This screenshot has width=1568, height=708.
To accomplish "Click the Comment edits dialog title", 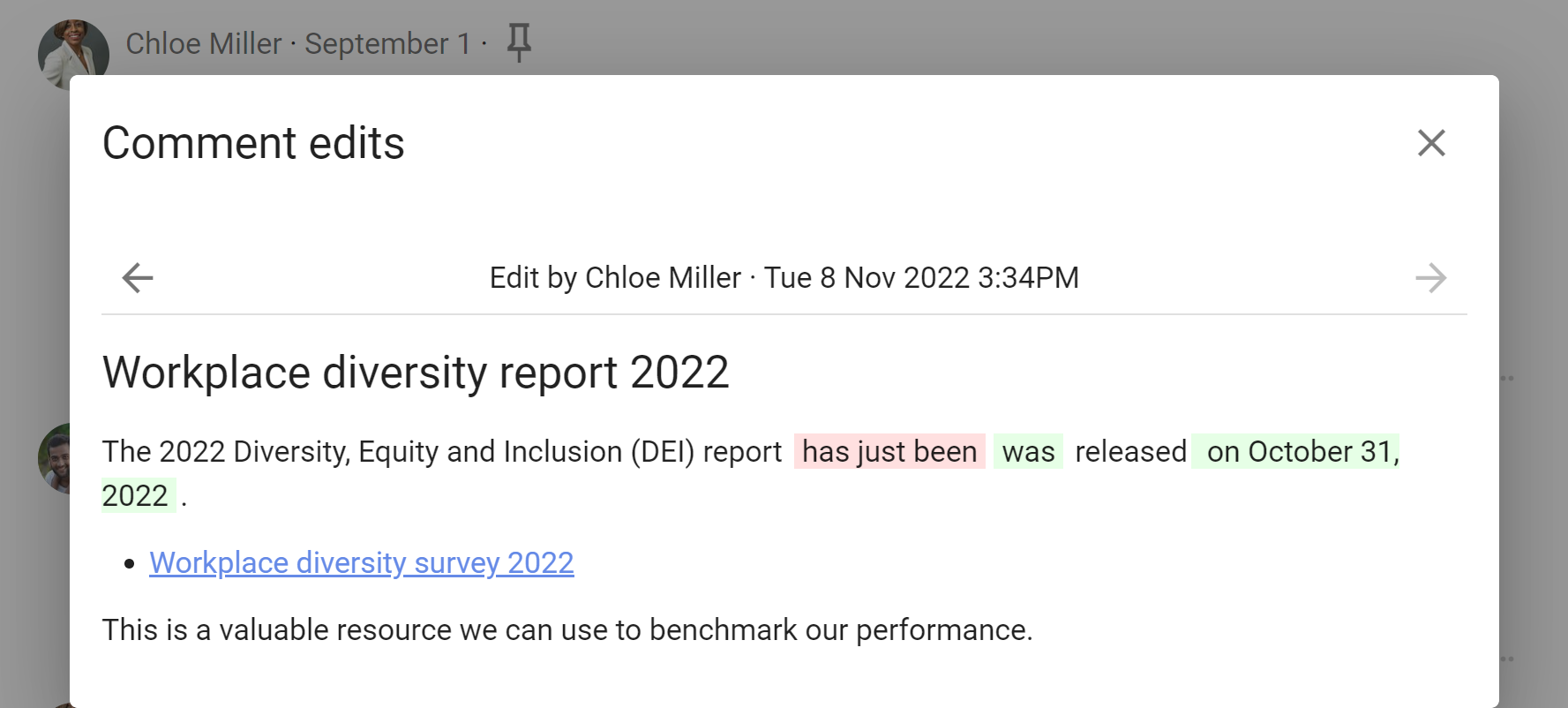I will (253, 143).
